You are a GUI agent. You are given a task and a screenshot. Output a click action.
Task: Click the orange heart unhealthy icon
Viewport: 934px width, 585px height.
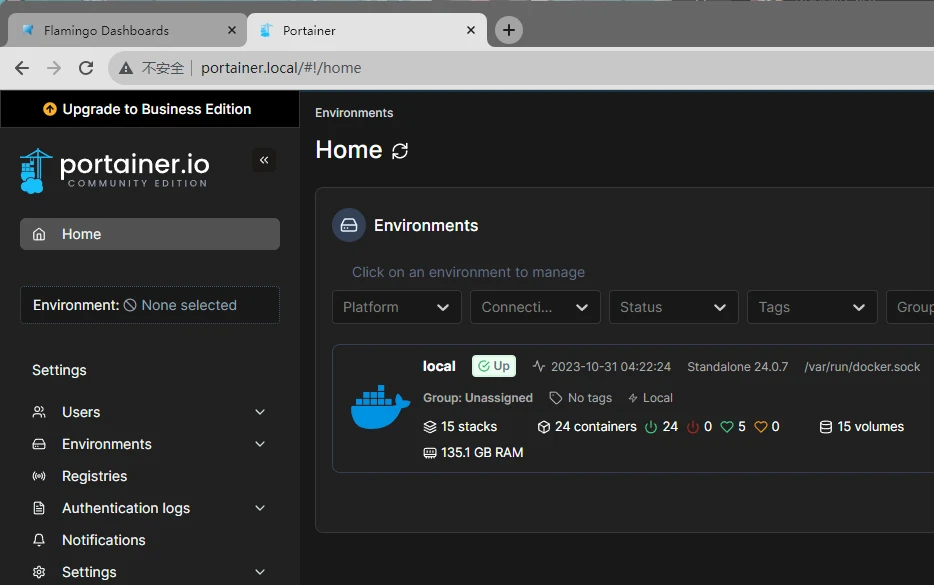coord(761,427)
